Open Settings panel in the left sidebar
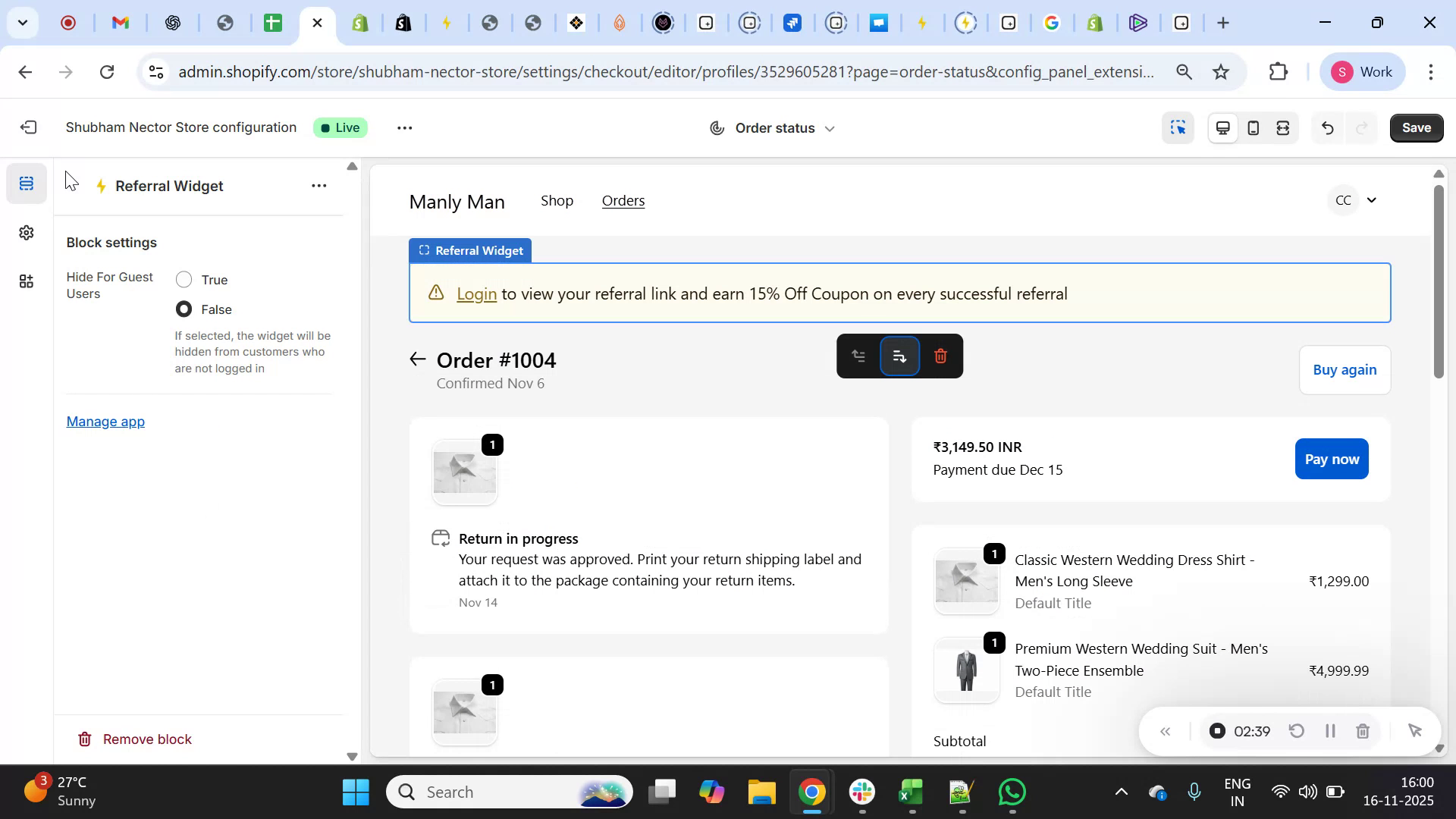The width and height of the screenshot is (1456, 819). coord(27,233)
